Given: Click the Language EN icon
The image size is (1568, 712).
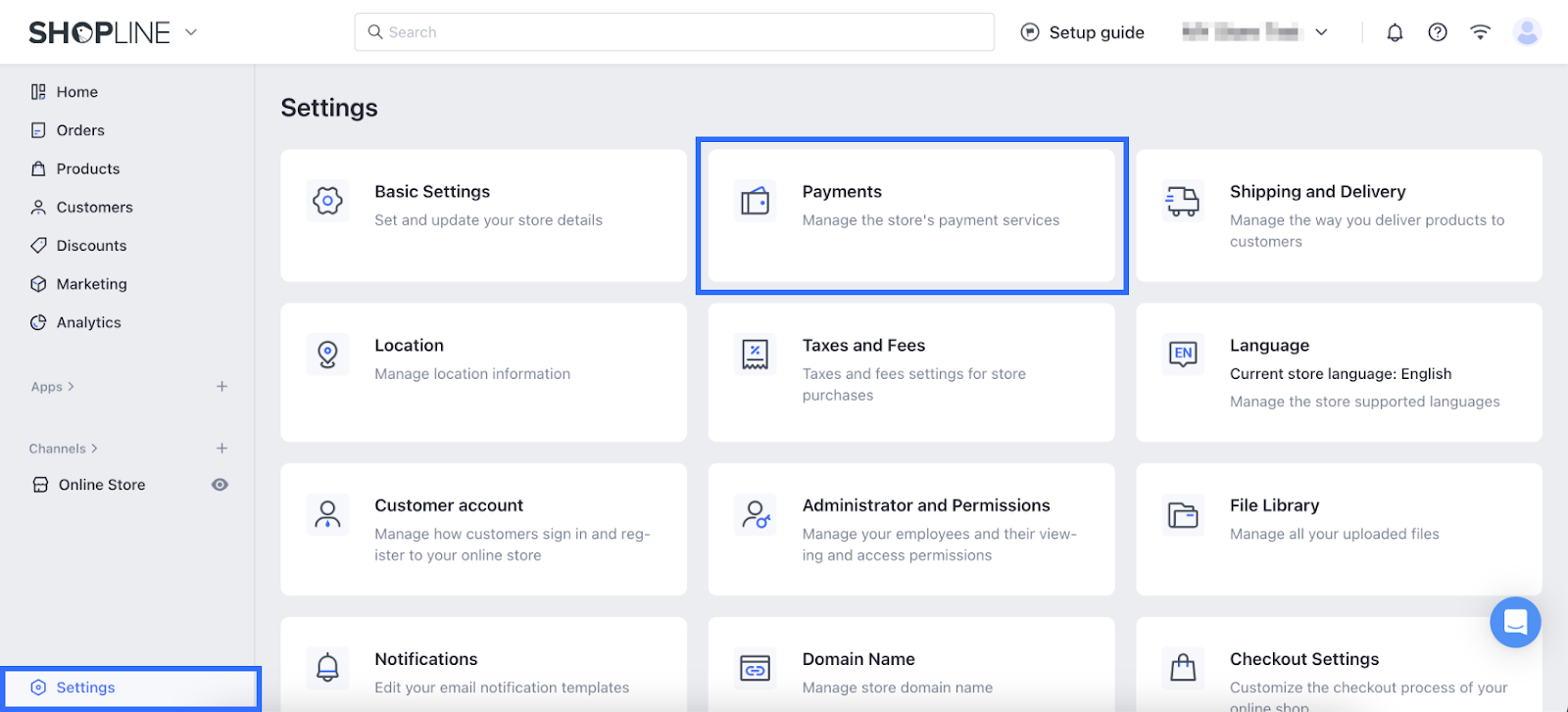Looking at the screenshot, I should click(x=1183, y=355).
